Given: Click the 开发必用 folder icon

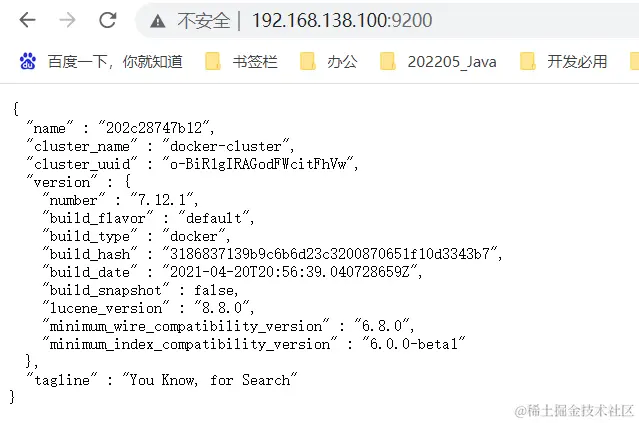Looking at the screenshot, I should click(527, 62).
